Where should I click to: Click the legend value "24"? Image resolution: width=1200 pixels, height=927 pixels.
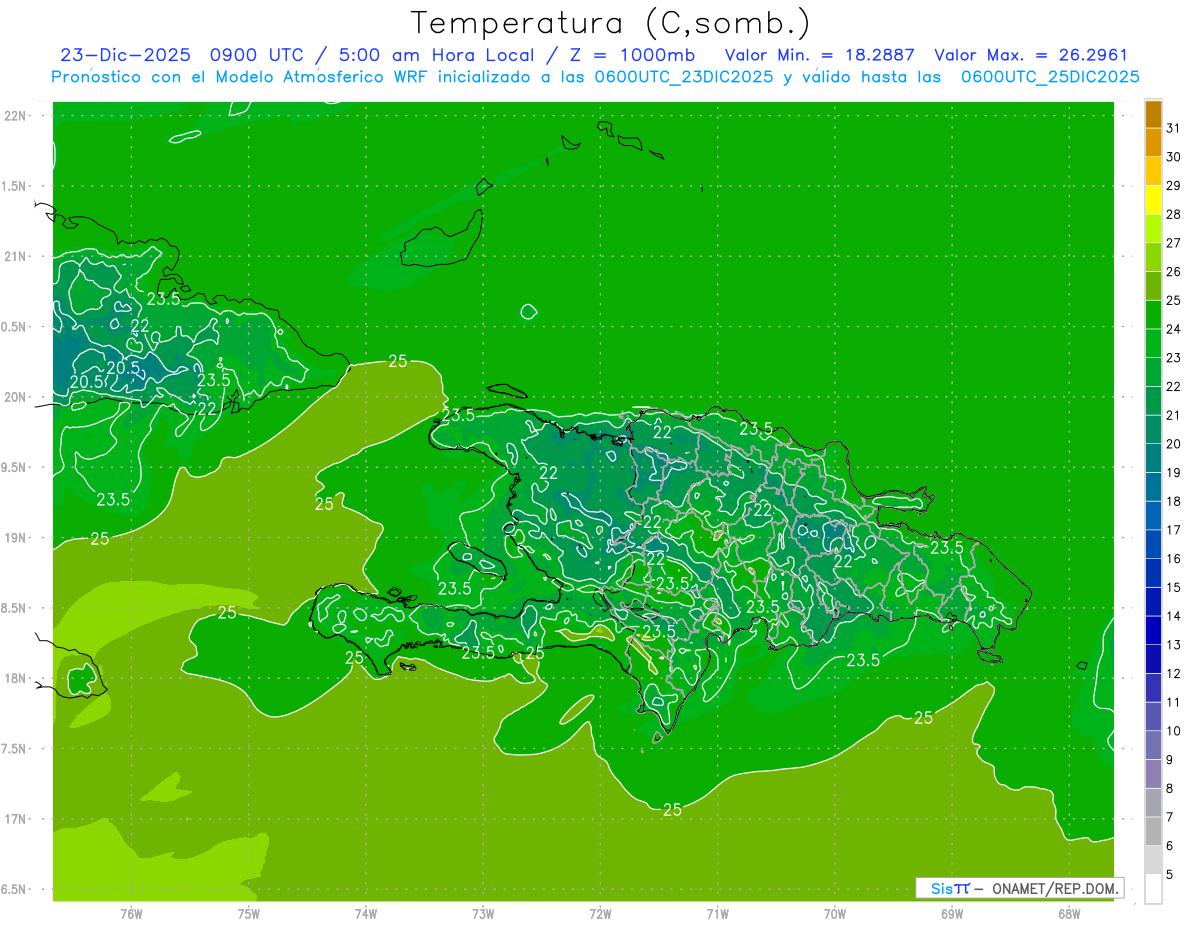(1174, 329)
